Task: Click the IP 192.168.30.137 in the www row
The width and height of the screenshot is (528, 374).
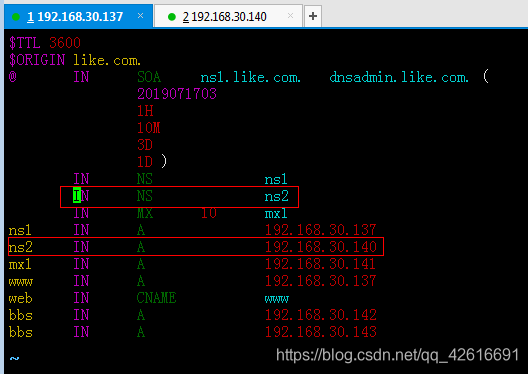Action: pos(320,281)
